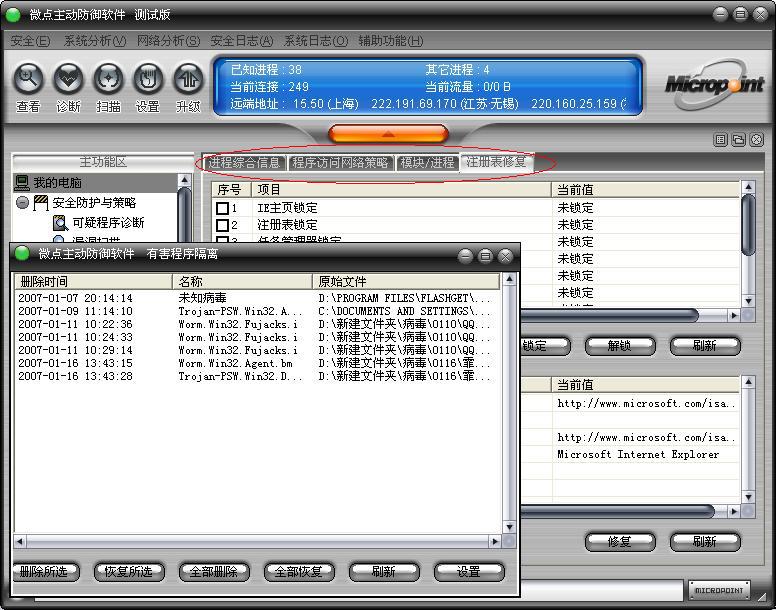Click the second small panel restore icon
This screenshot has width=776, height=610.
(x=738, y=140)
